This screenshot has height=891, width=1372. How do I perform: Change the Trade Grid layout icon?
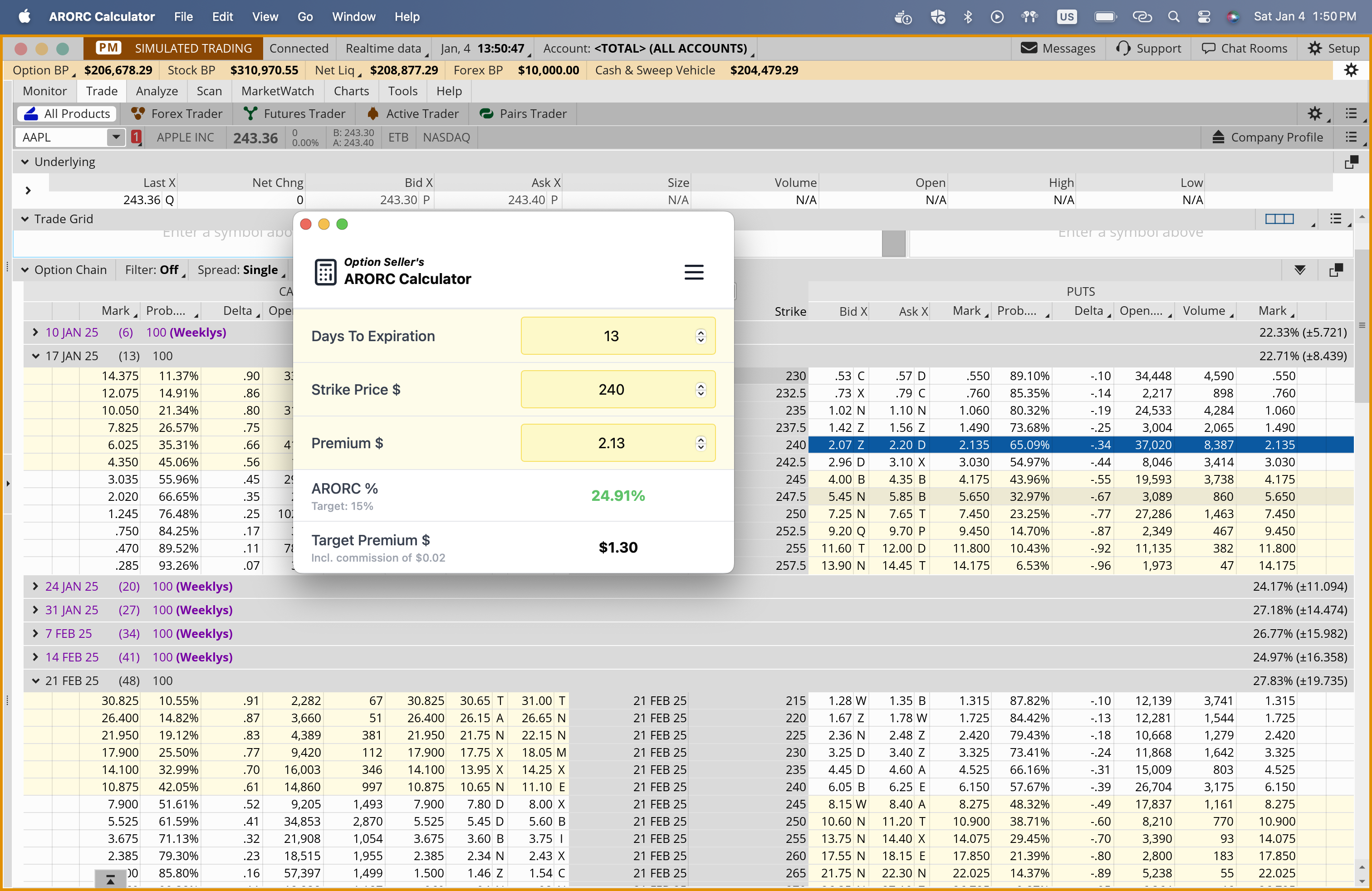1279,219
